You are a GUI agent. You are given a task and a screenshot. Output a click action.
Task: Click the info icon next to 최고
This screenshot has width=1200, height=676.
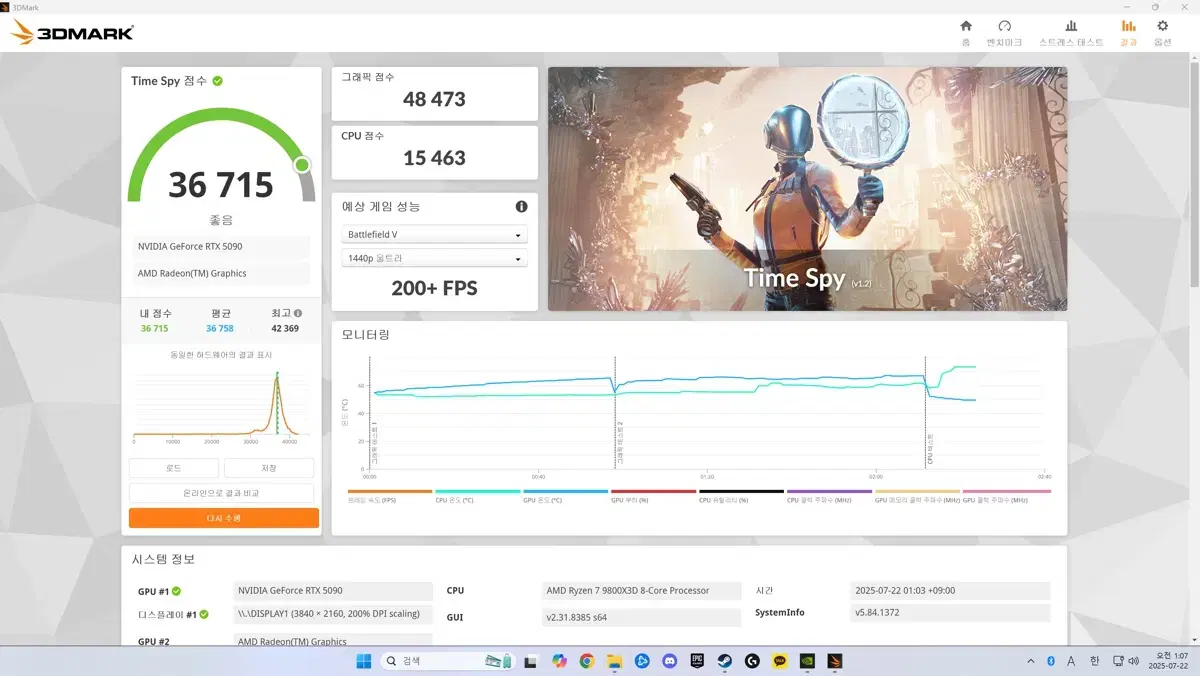[x=298, y=313]
